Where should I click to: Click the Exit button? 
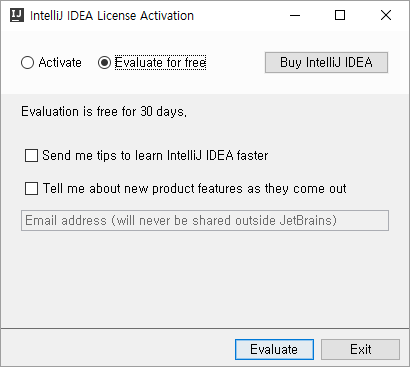coord(360,349)
